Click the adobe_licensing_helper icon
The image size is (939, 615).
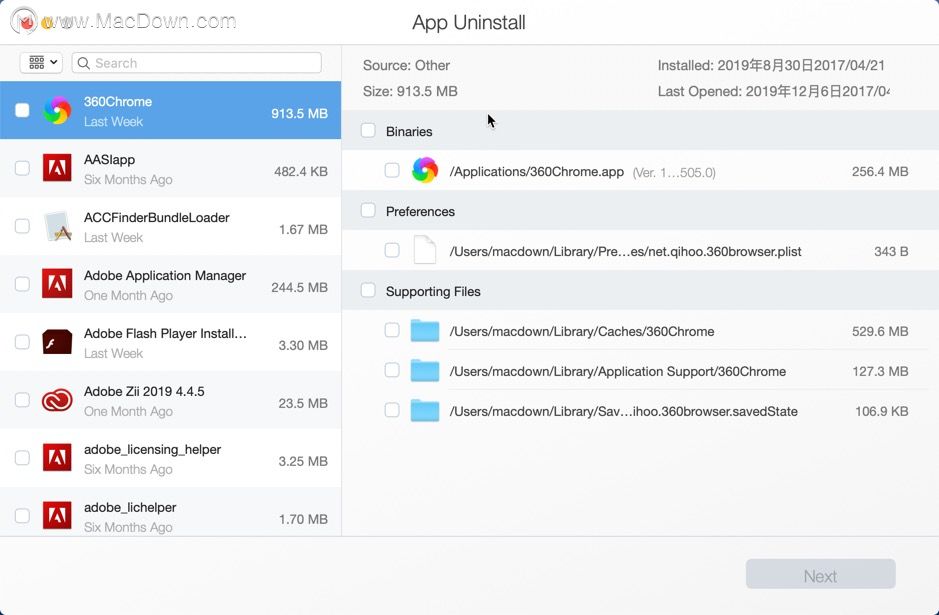[57, 458]
